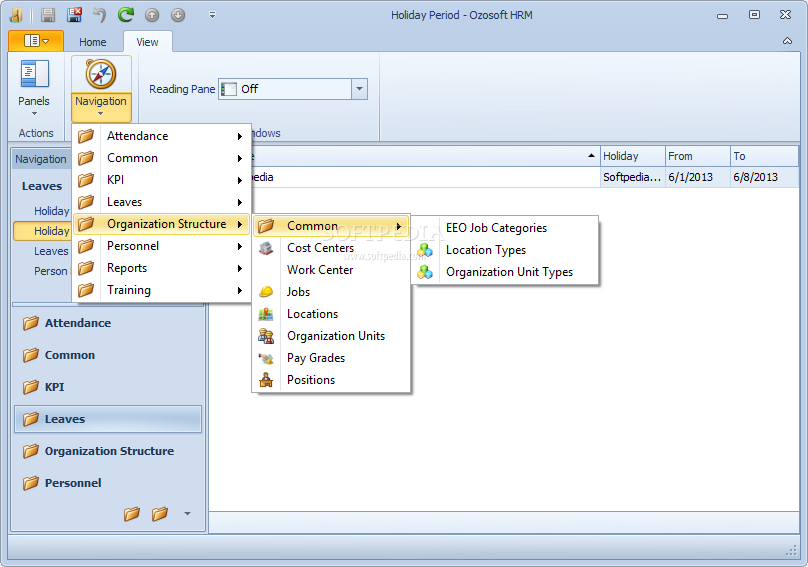The height and width of the screenshot is (567, 808).
Task: Open Common group in navigation pane
Action: tap(108, 355)
